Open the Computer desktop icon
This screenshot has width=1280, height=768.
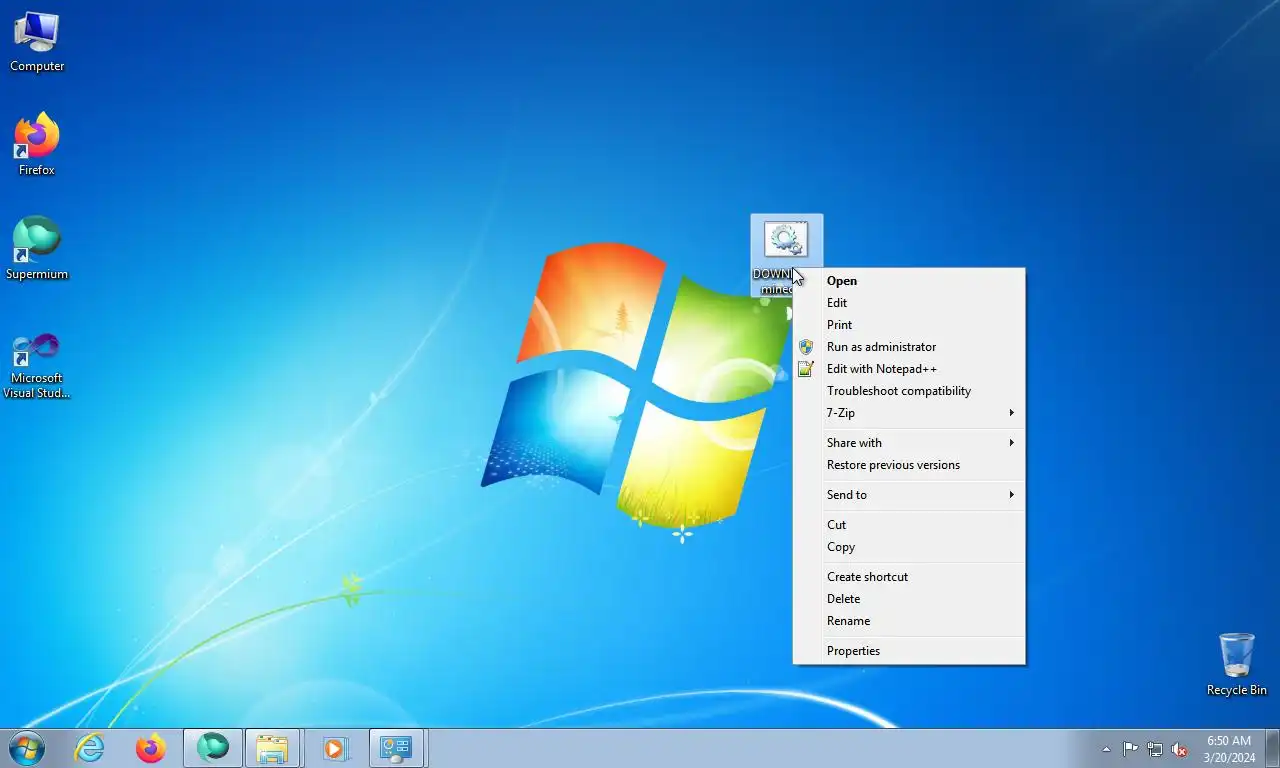[x=37, y=42]
